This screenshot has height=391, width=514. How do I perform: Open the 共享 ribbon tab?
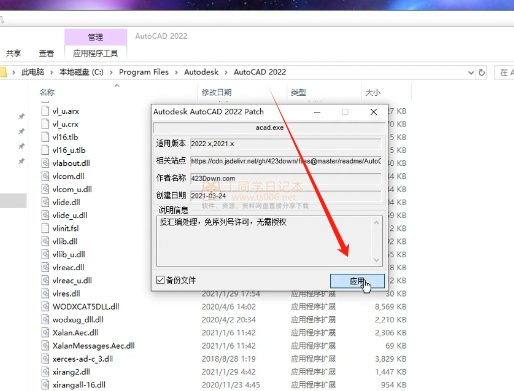click(13, 53)
